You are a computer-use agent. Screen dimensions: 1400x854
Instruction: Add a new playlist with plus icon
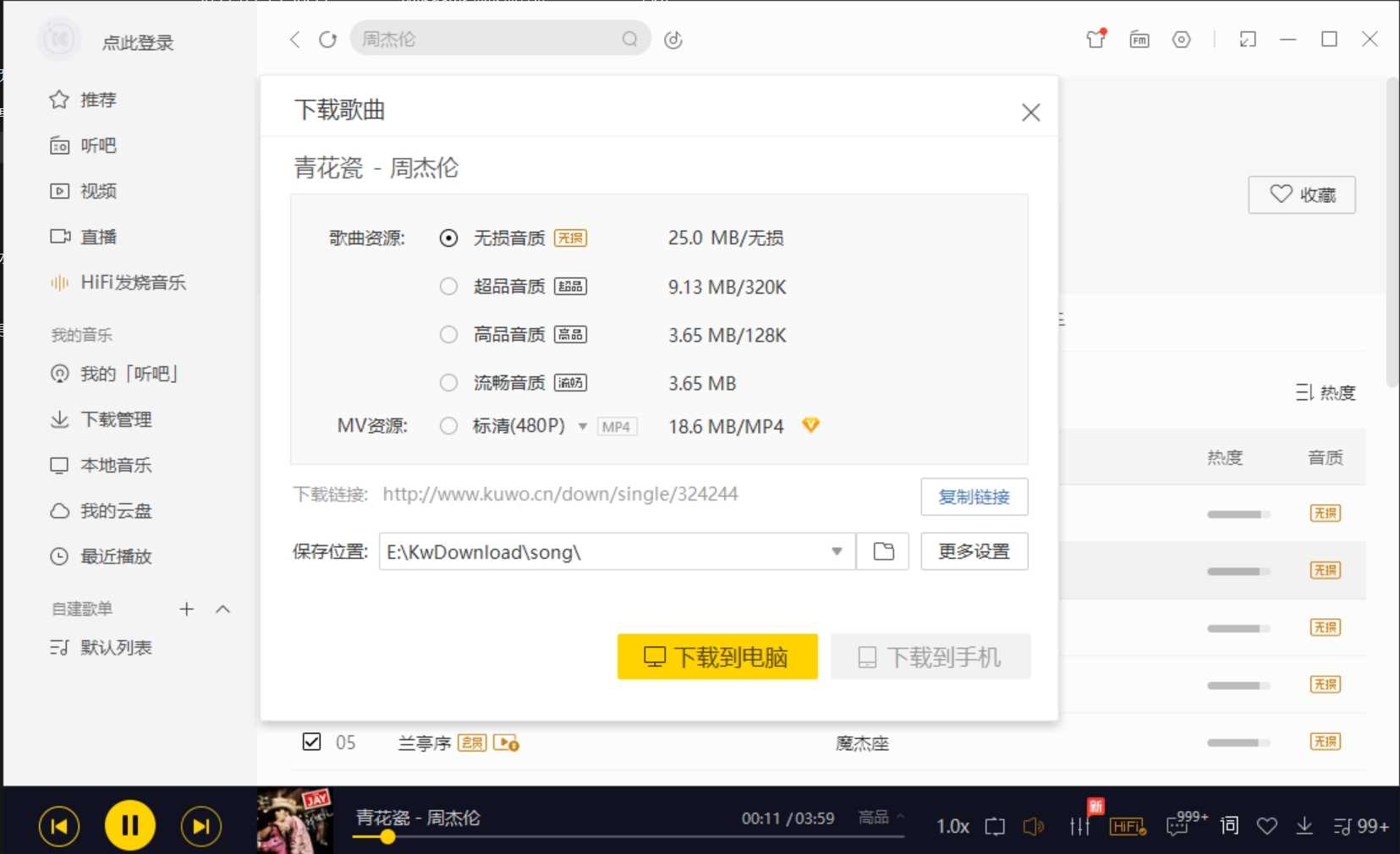(x=187, y=609)
